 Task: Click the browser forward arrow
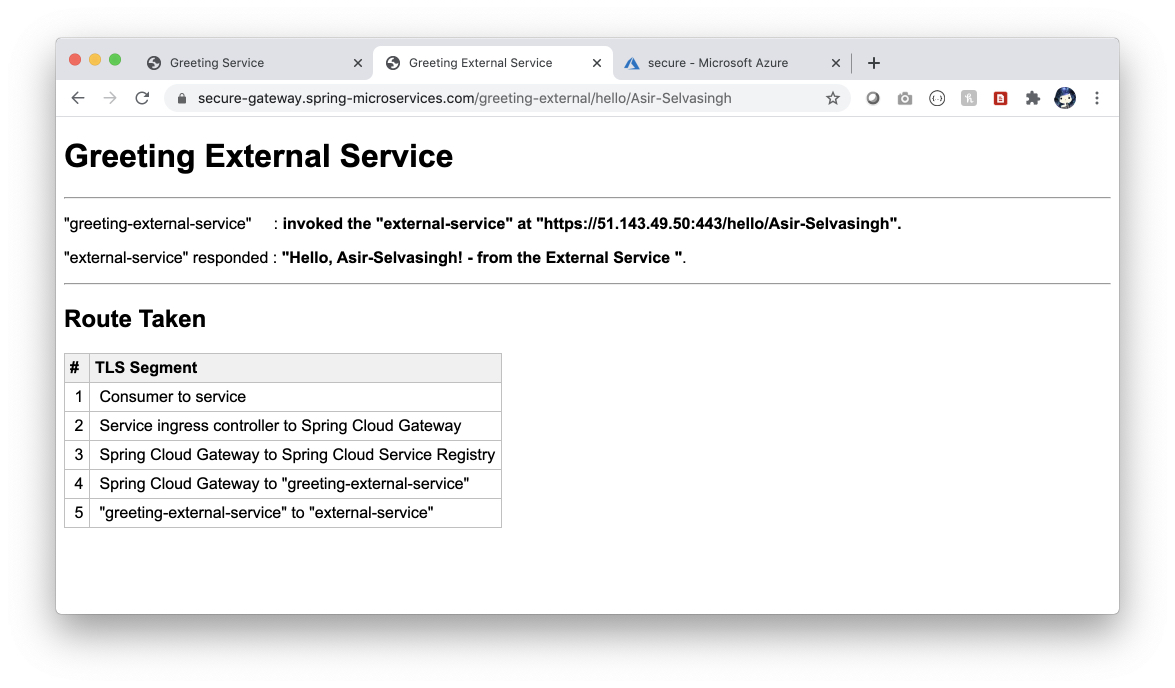tap(110, 98)
